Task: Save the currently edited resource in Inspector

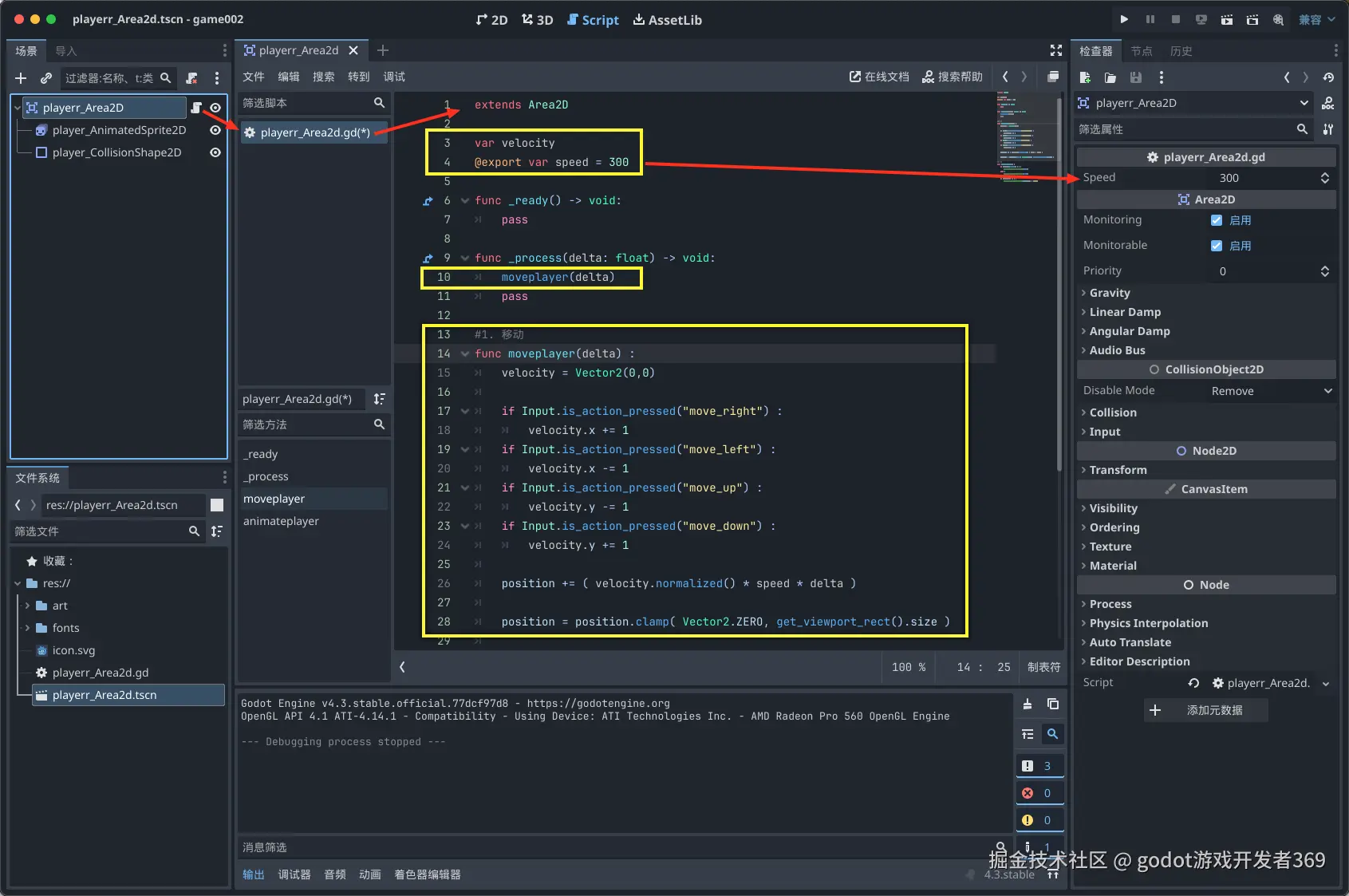Action: pos(1136,77)
